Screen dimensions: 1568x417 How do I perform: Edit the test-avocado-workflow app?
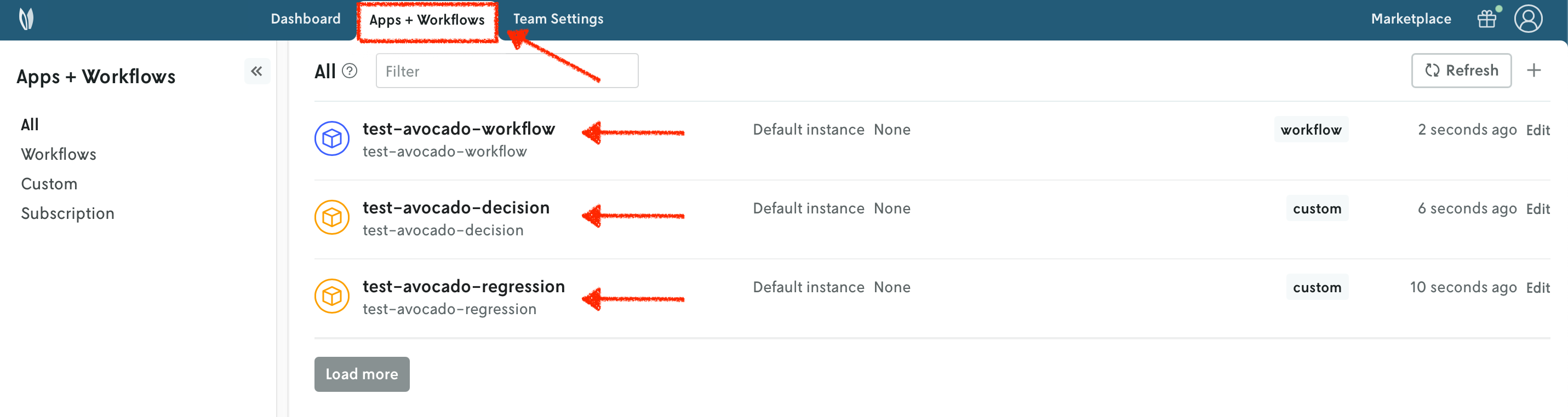[1537, 130]
